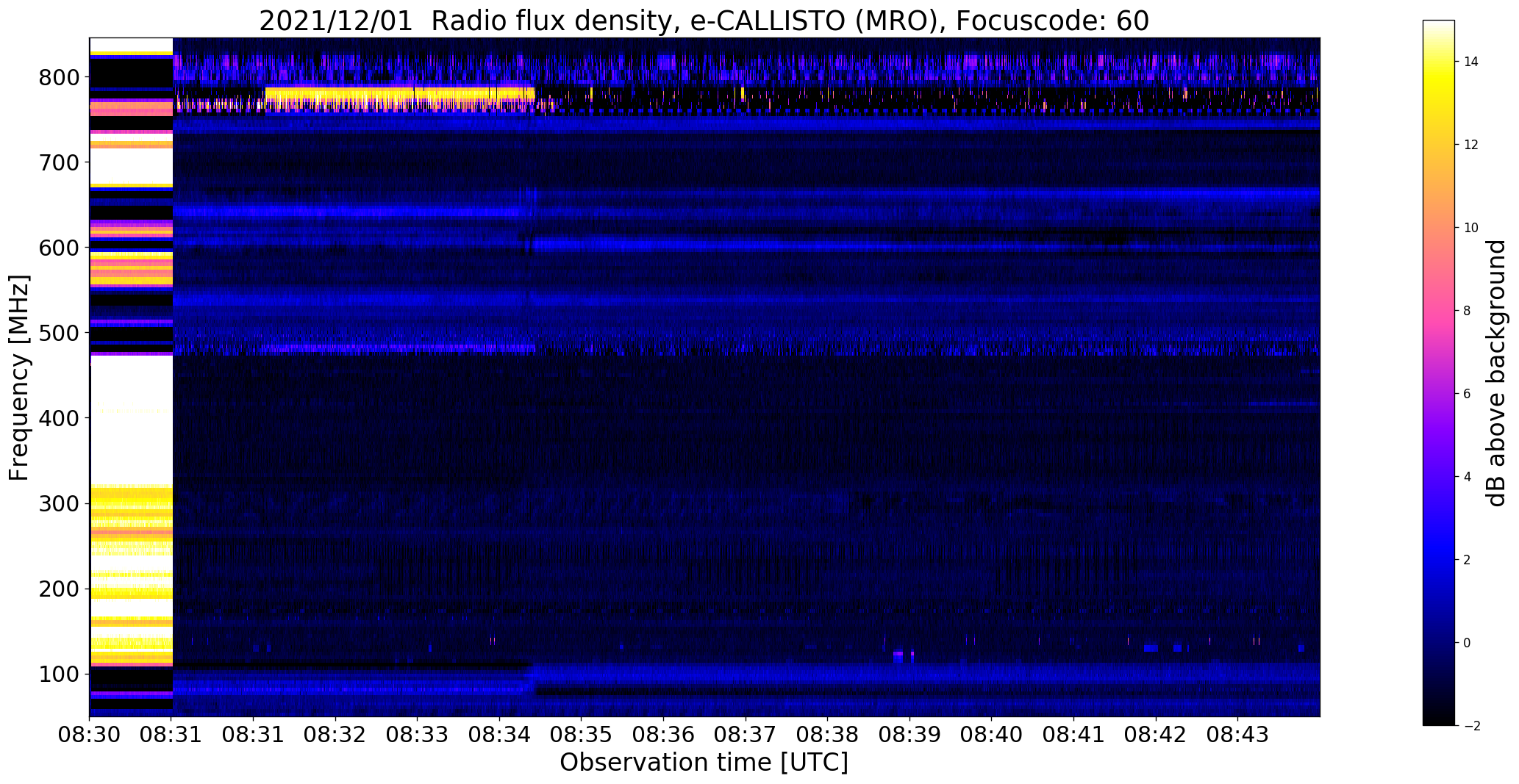Click the 08:36 time tick label

[663, 736]
